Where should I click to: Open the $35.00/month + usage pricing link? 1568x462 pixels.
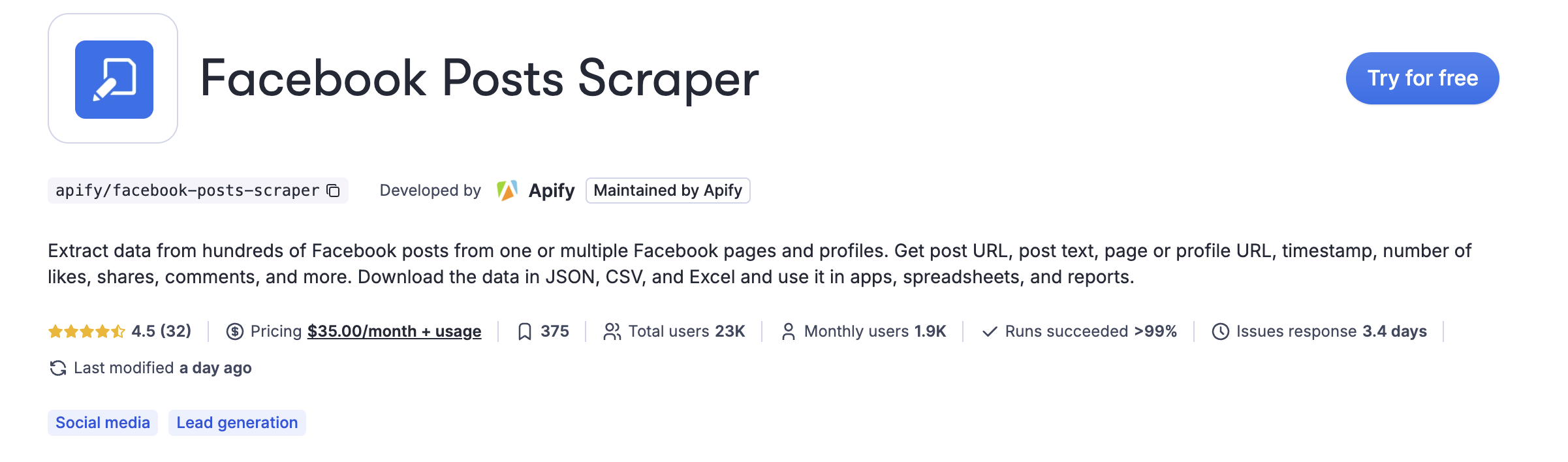pos(394,331)
